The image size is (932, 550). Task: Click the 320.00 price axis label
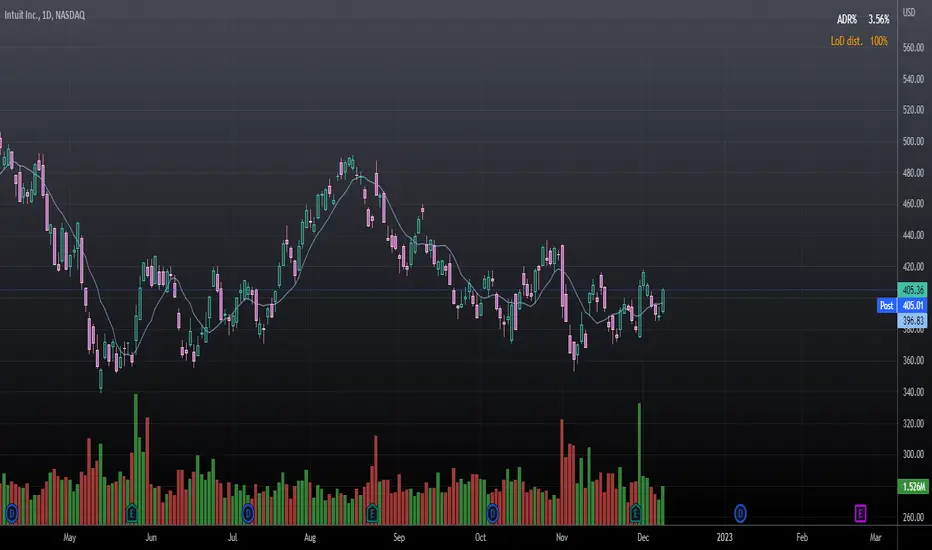point(913,423)
